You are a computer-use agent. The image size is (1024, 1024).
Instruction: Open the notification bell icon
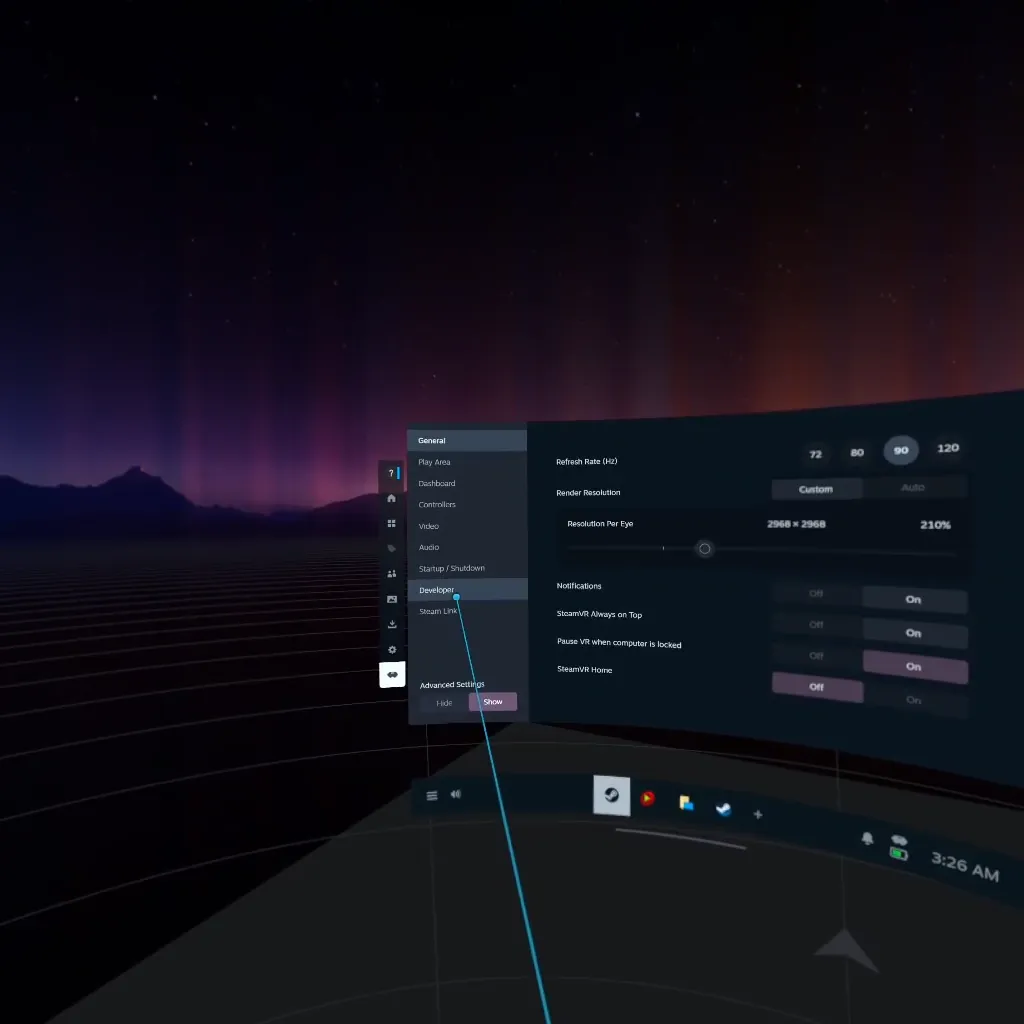867,838
